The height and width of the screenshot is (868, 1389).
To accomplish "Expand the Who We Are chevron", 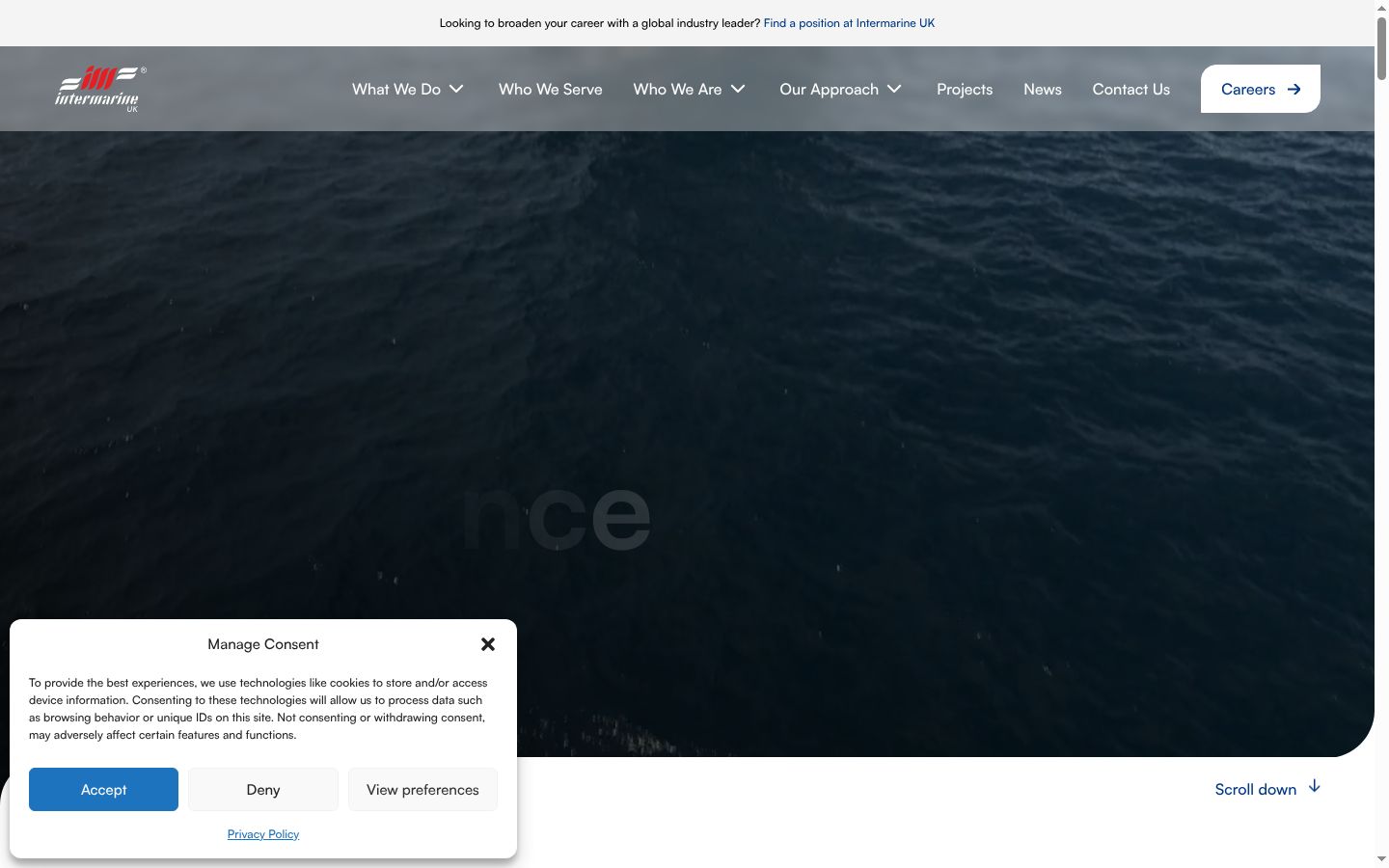I will point(738,89).
